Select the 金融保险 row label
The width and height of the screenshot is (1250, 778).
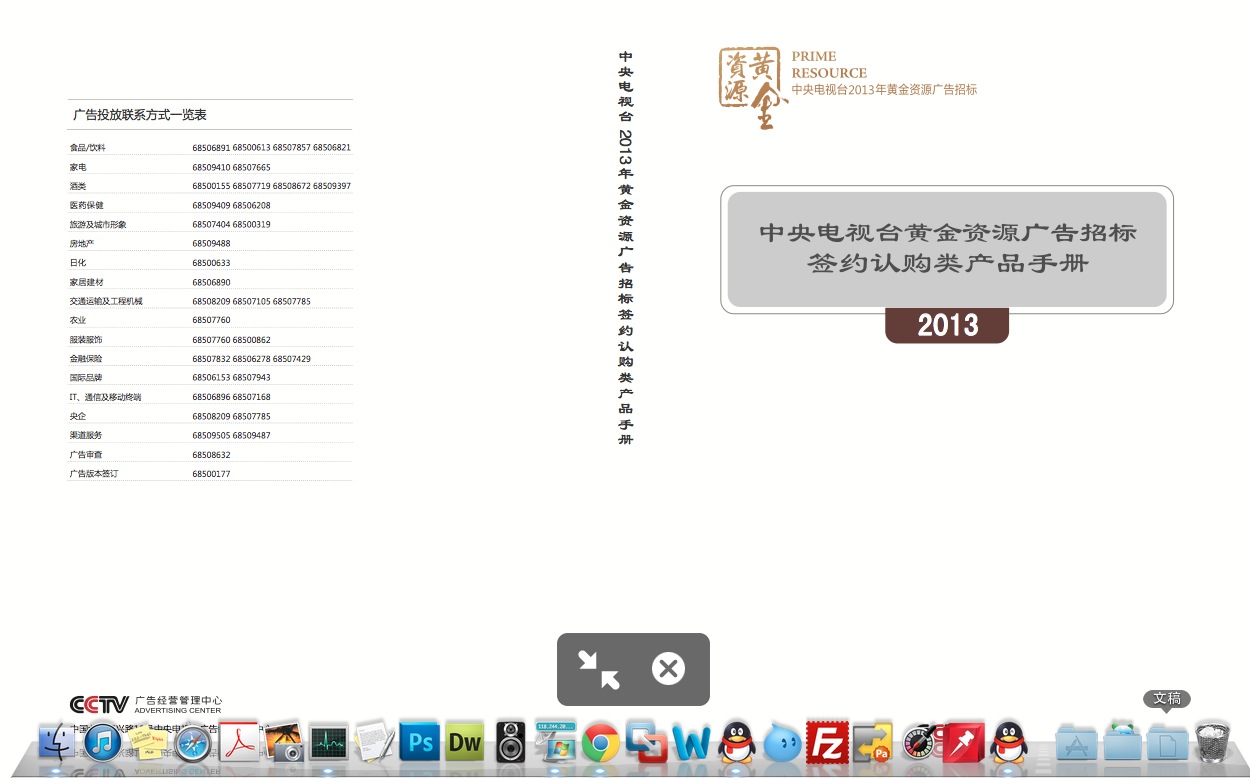click(87, 358)
